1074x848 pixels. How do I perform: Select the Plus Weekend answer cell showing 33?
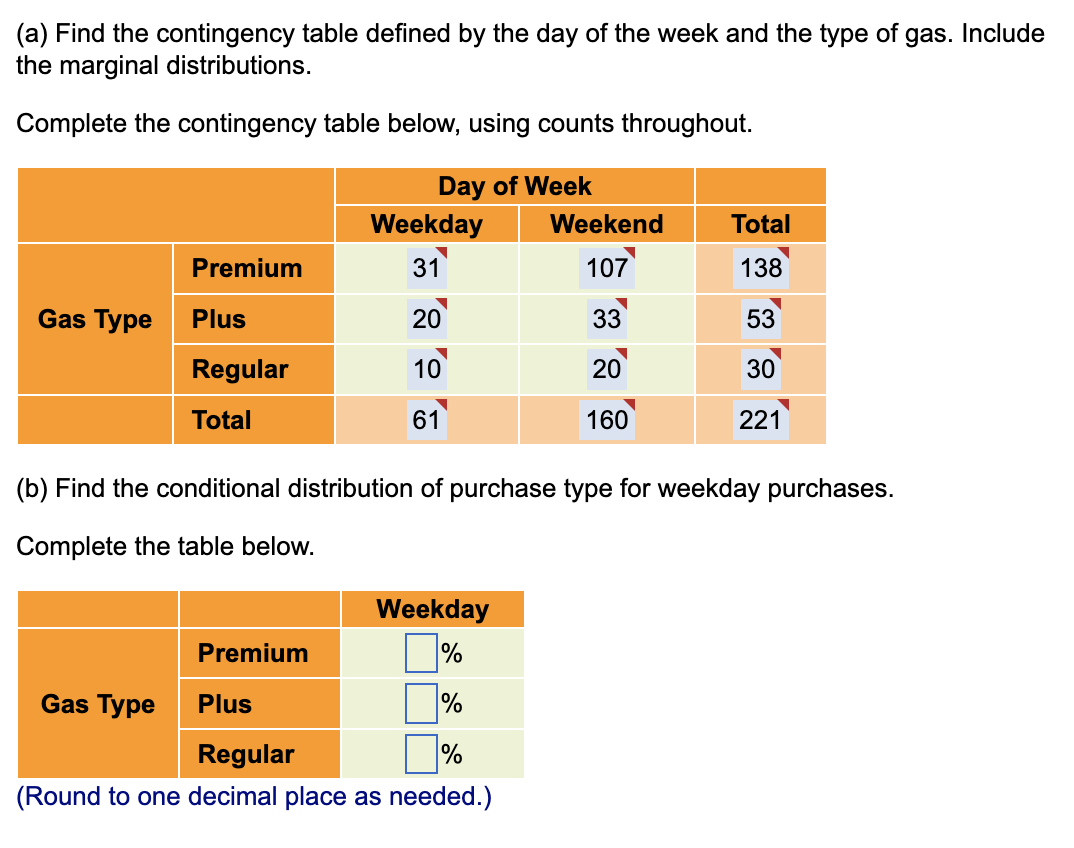pos(607,318)
